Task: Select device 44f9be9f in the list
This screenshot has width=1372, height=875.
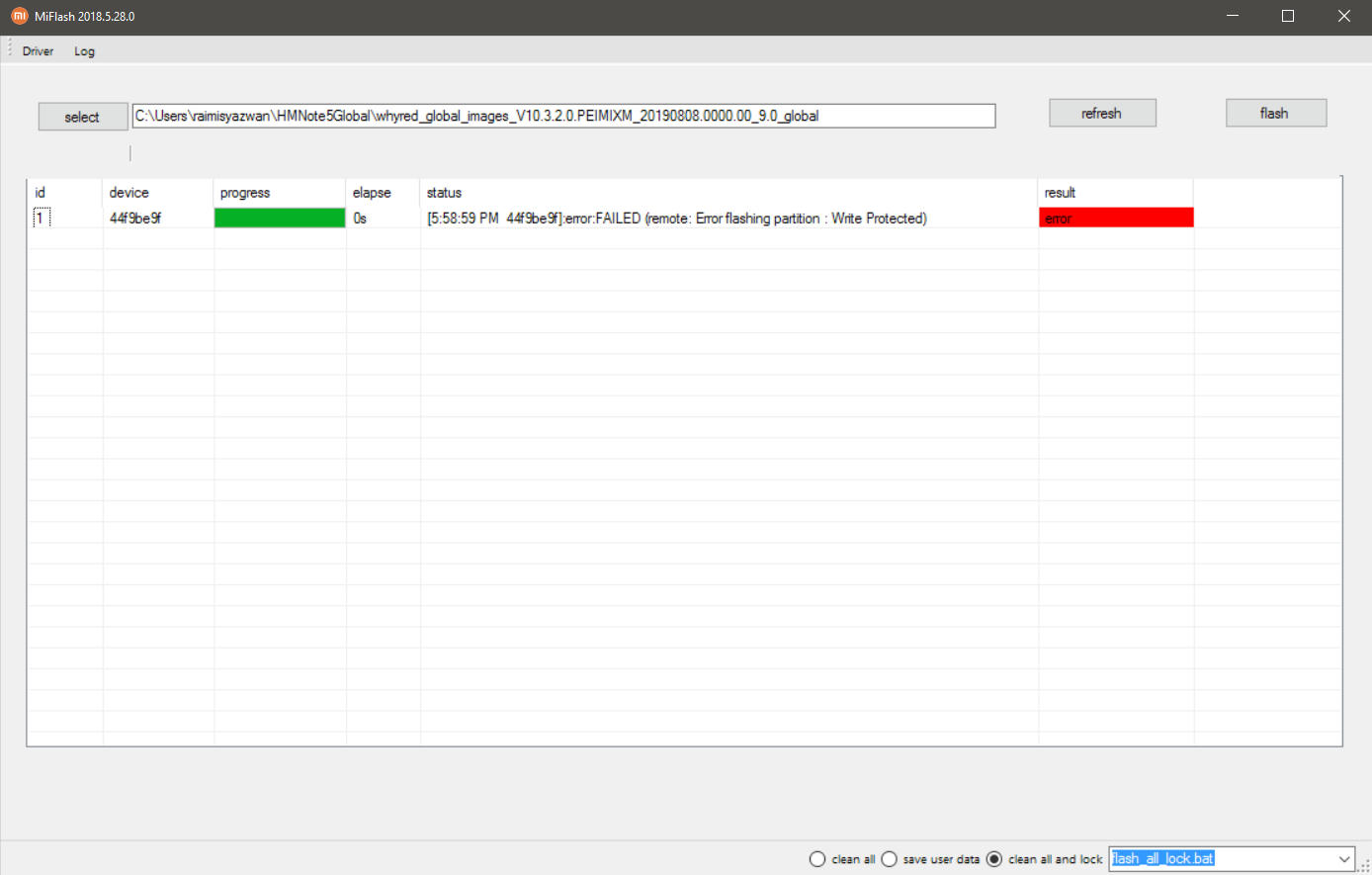Action: (x=135, y=219)
